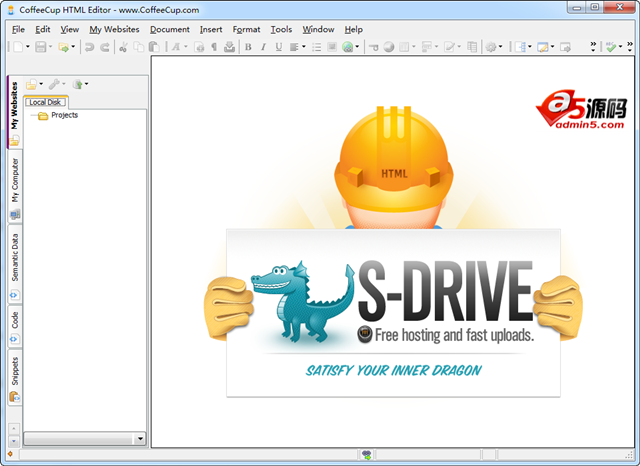
Task: Open the Insert menu
Action: click(x=211, y=29)
